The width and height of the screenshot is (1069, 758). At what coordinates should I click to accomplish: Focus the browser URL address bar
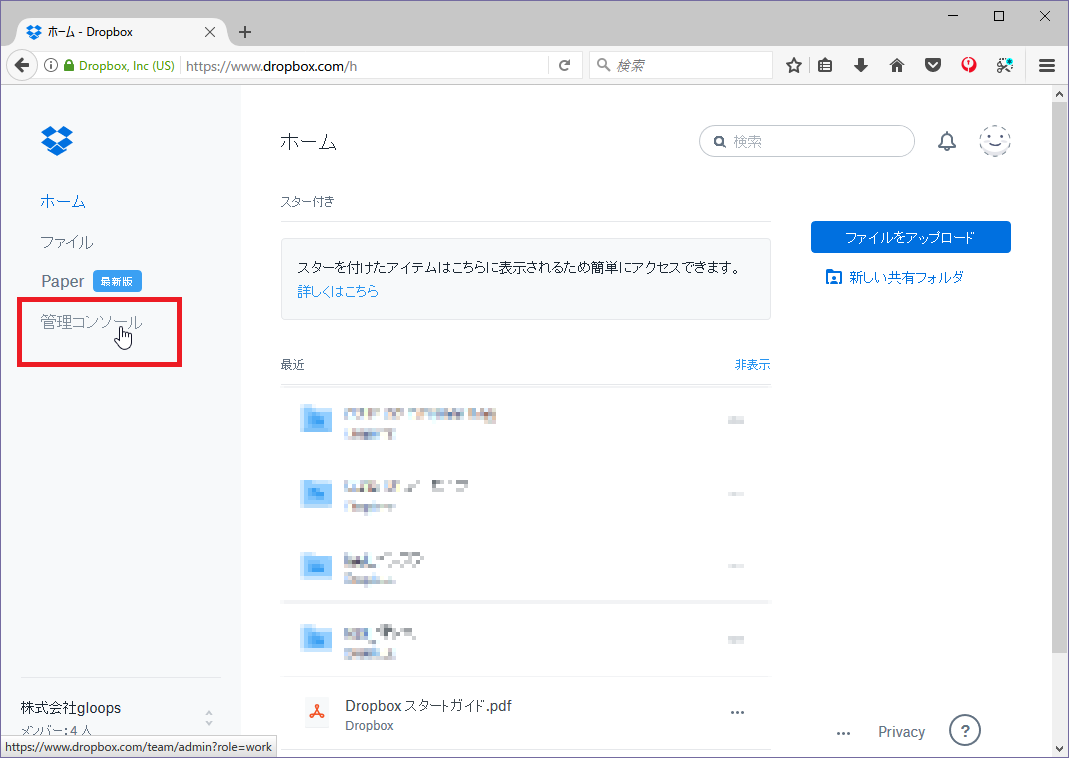365,65
